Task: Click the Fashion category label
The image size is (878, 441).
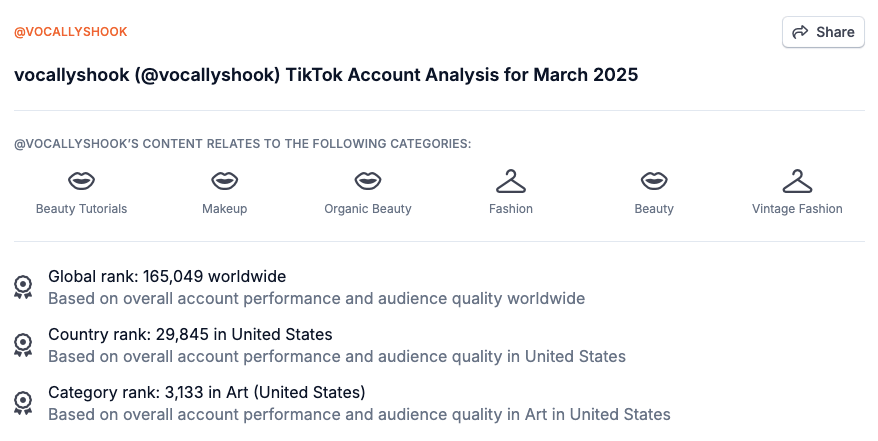Action: pos(511,209)
